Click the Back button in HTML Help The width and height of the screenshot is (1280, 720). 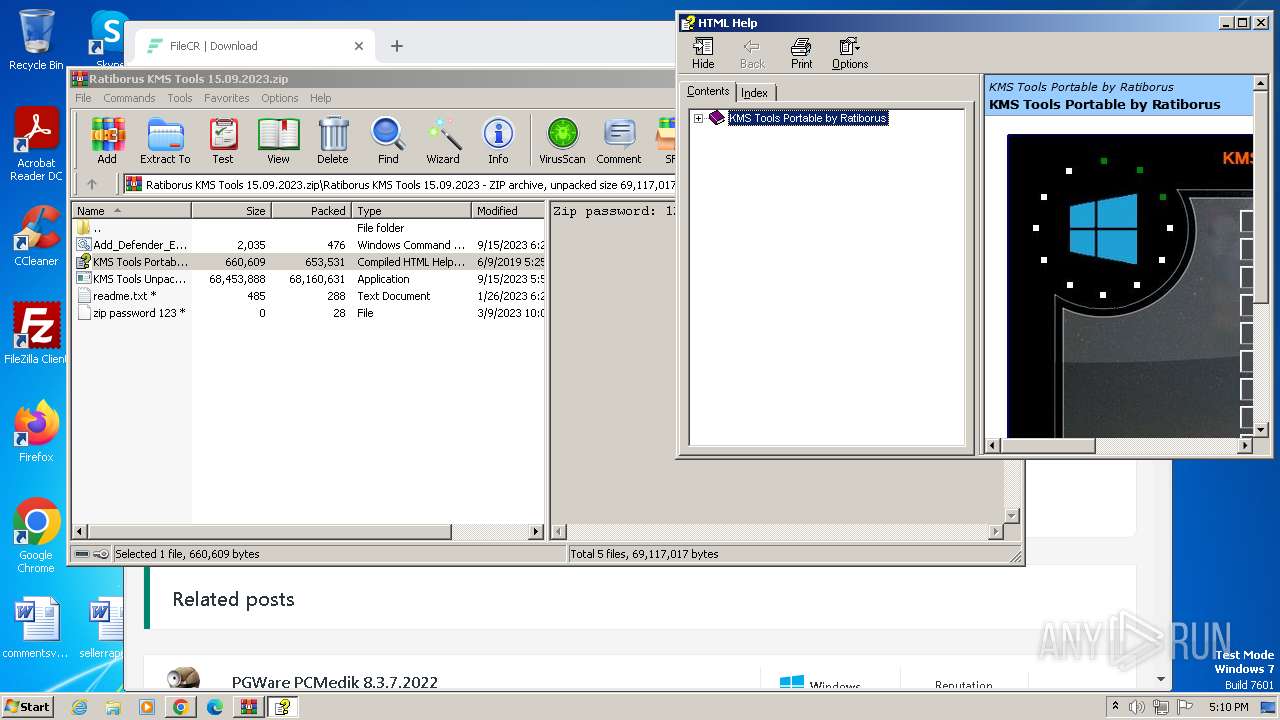coord(752,54)
